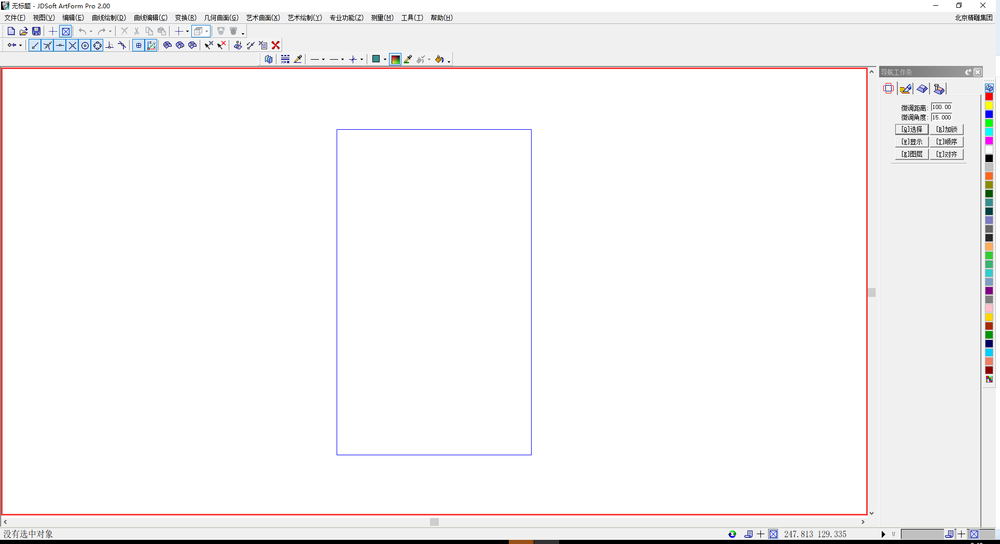Image resolution: width=1000 pixels, height=544 pixels.
Task: Click the [X]对齐 button
Action: [x=946, y=154]
